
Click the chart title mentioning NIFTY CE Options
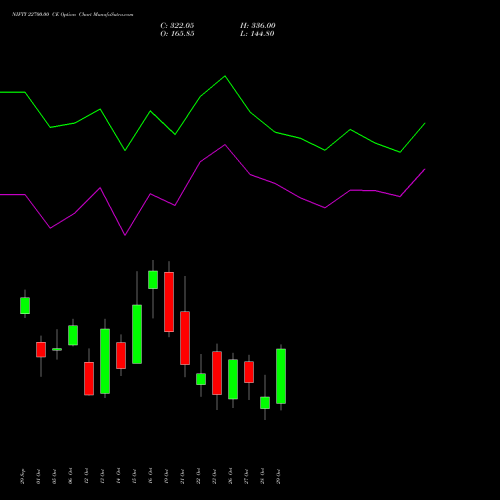tap(73, 15)
